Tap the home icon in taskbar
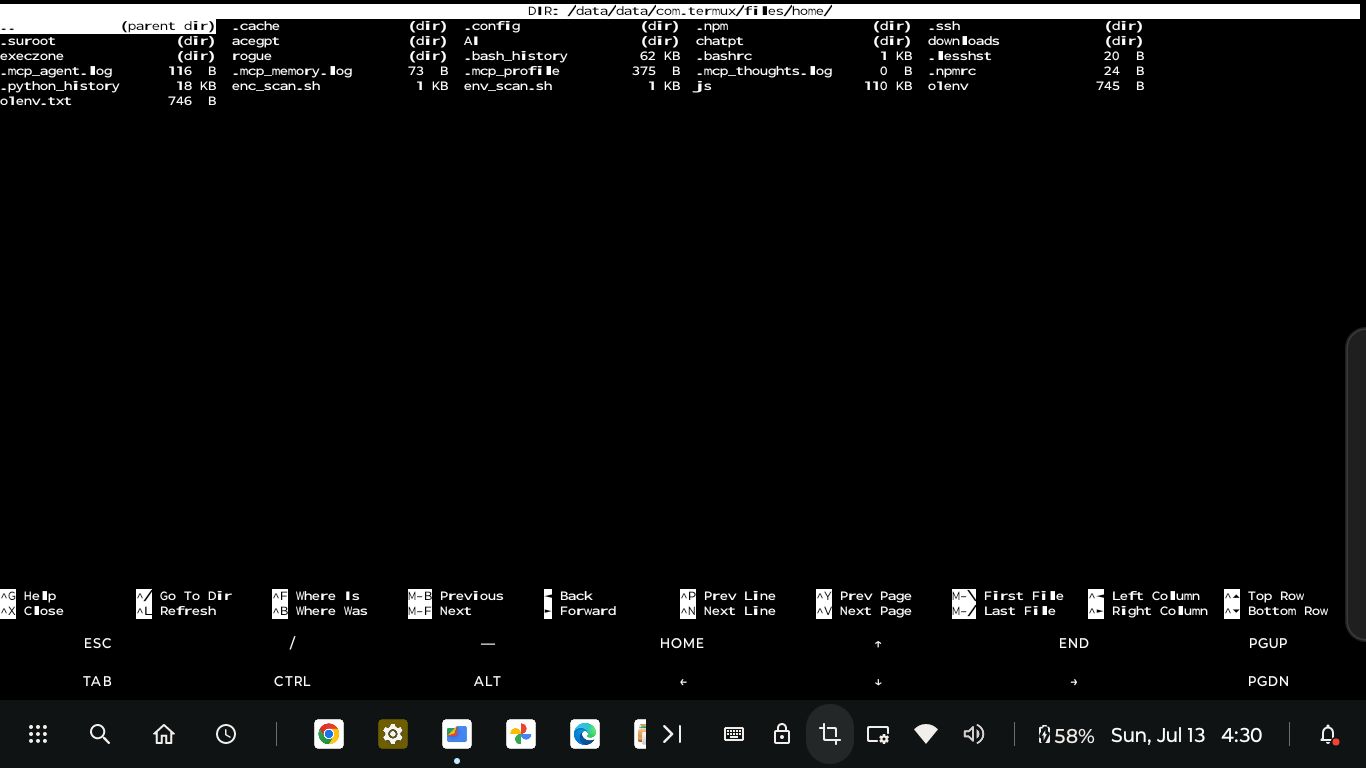The image size is (1366, 768). (x=164, y=735)
